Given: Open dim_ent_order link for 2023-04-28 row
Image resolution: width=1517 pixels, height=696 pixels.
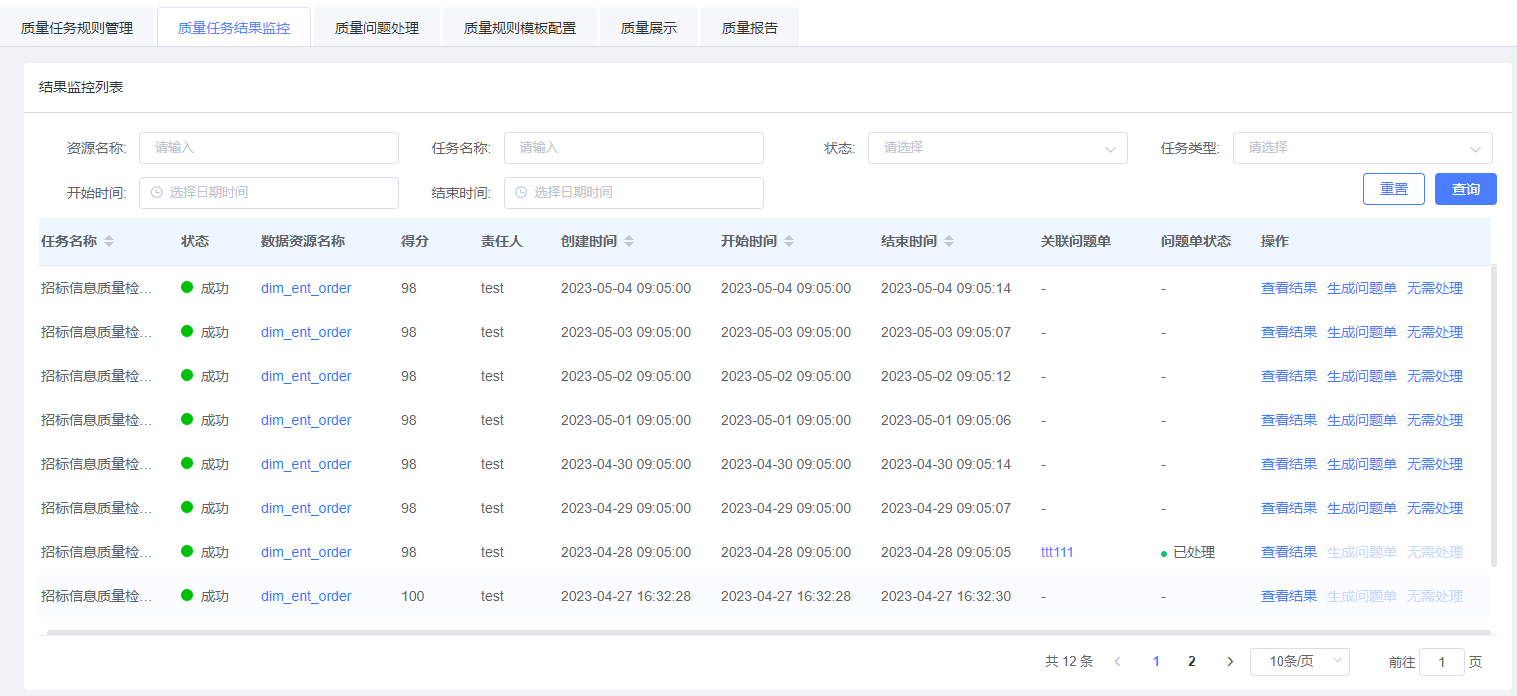Looking at the screenshot, I should pos(306,552).
